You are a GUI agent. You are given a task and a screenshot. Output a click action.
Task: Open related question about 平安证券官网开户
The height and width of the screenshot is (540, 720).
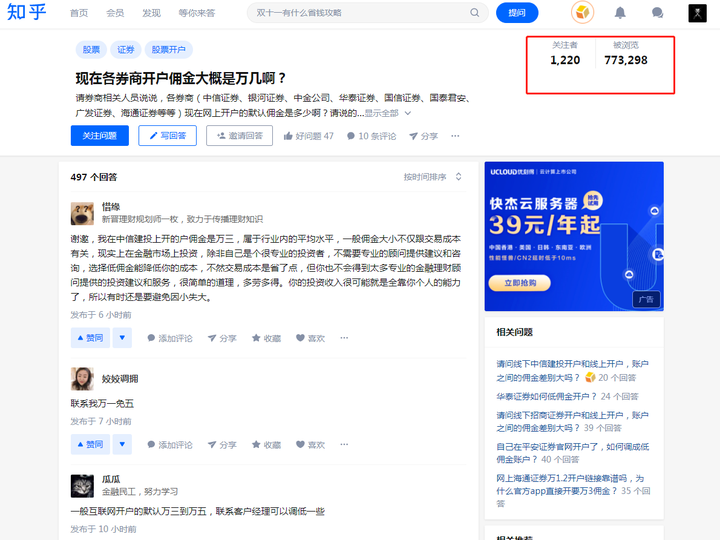(572, 453)
